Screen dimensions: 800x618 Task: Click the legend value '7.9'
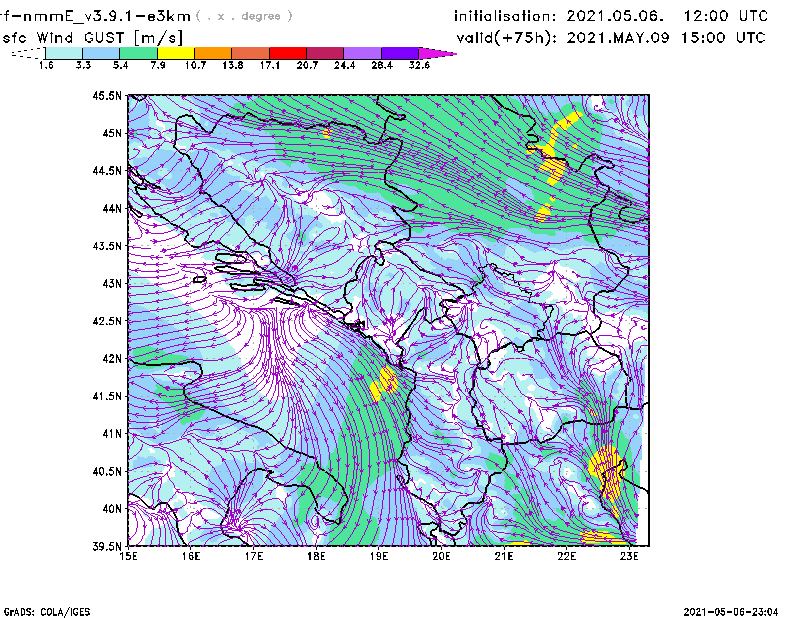pyautogui.click(x=158, y=65)
